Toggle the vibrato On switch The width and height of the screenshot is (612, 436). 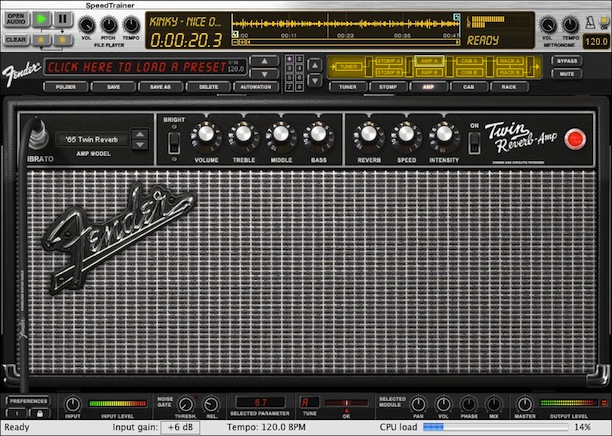coord(474,142)
